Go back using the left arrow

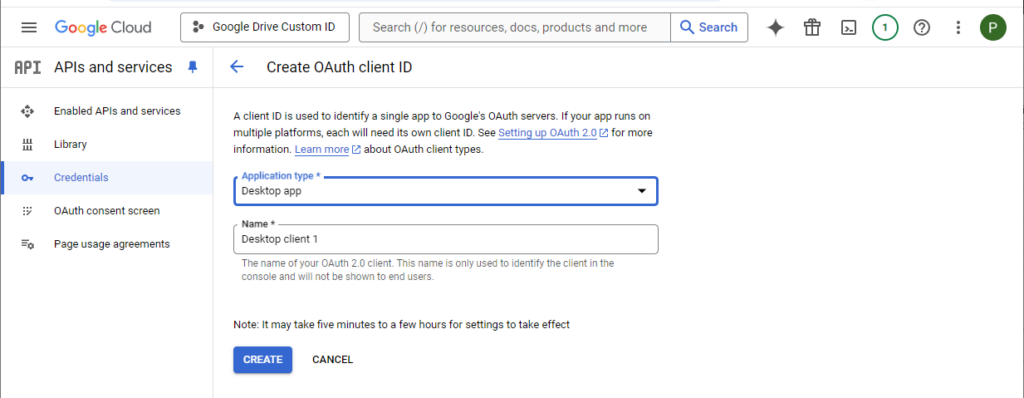tap(236, 67)
